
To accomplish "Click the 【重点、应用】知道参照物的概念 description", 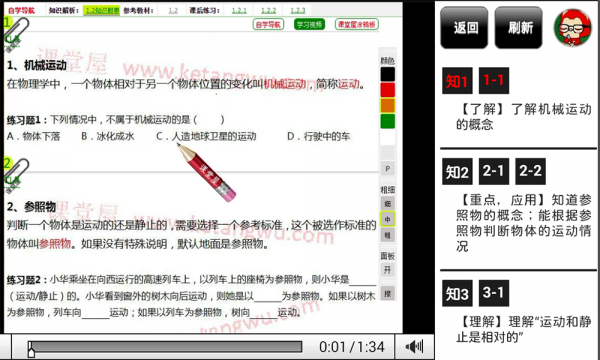I will 524,223.
